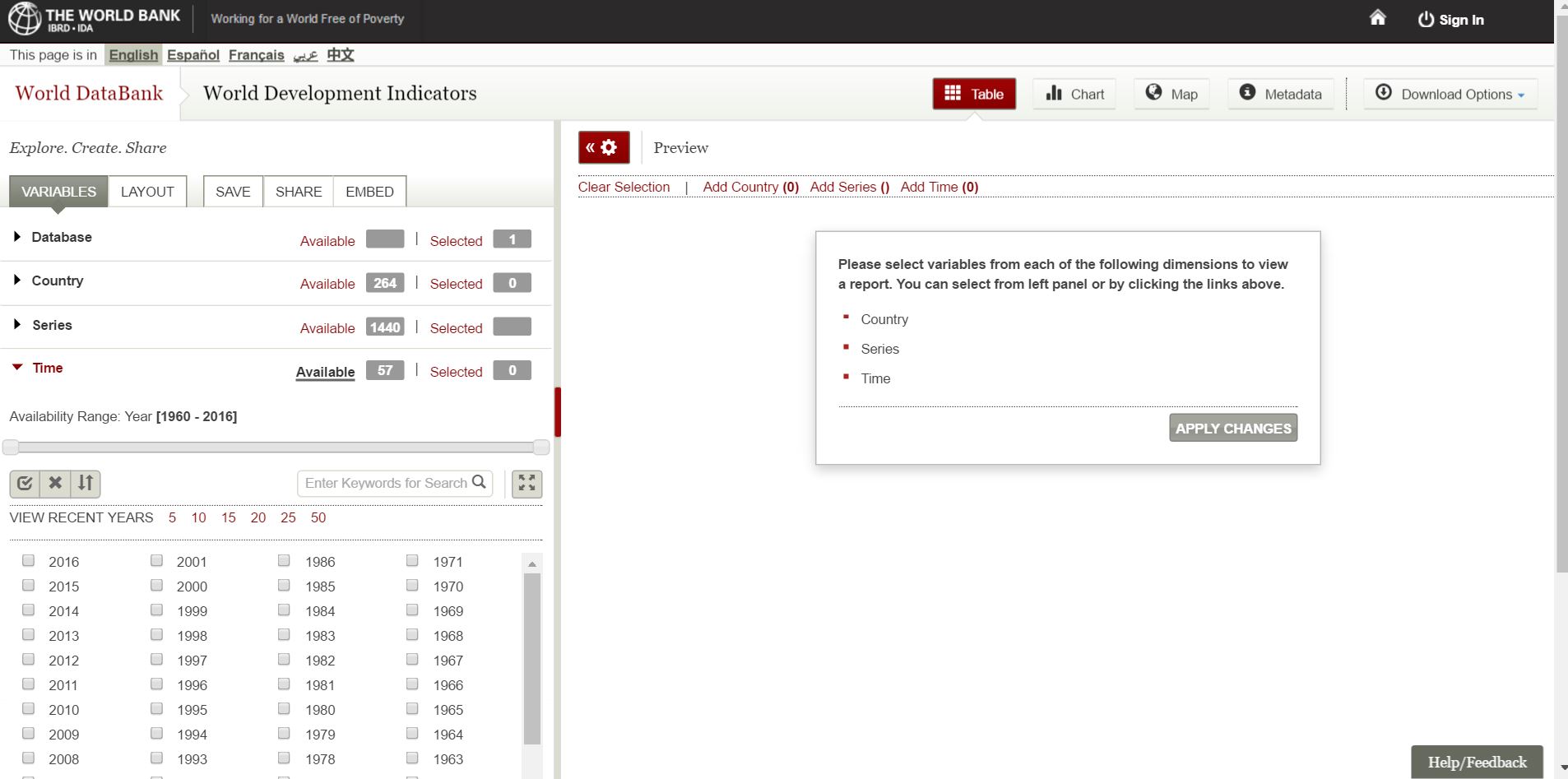Click the Add Country link

coord(750,187)
